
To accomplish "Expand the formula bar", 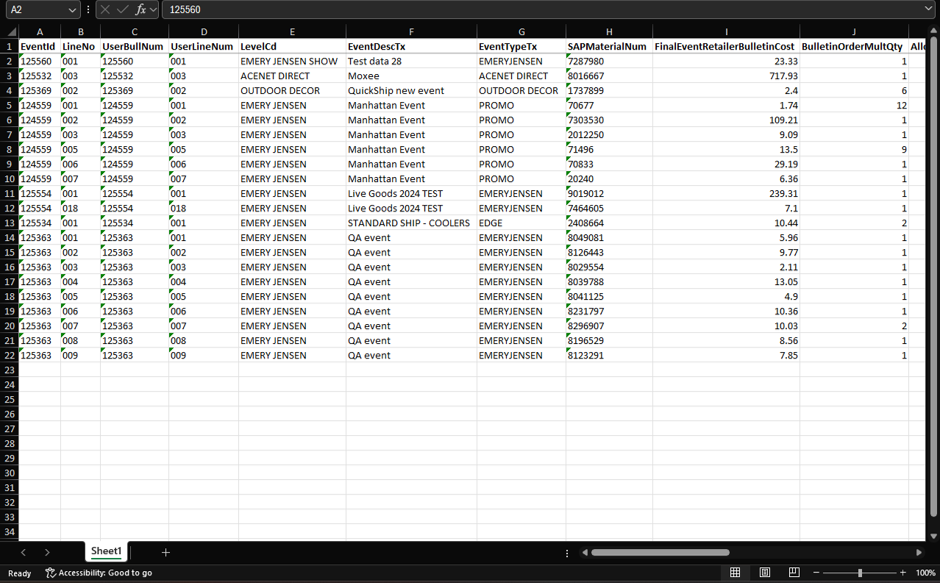I will [929, 9].
